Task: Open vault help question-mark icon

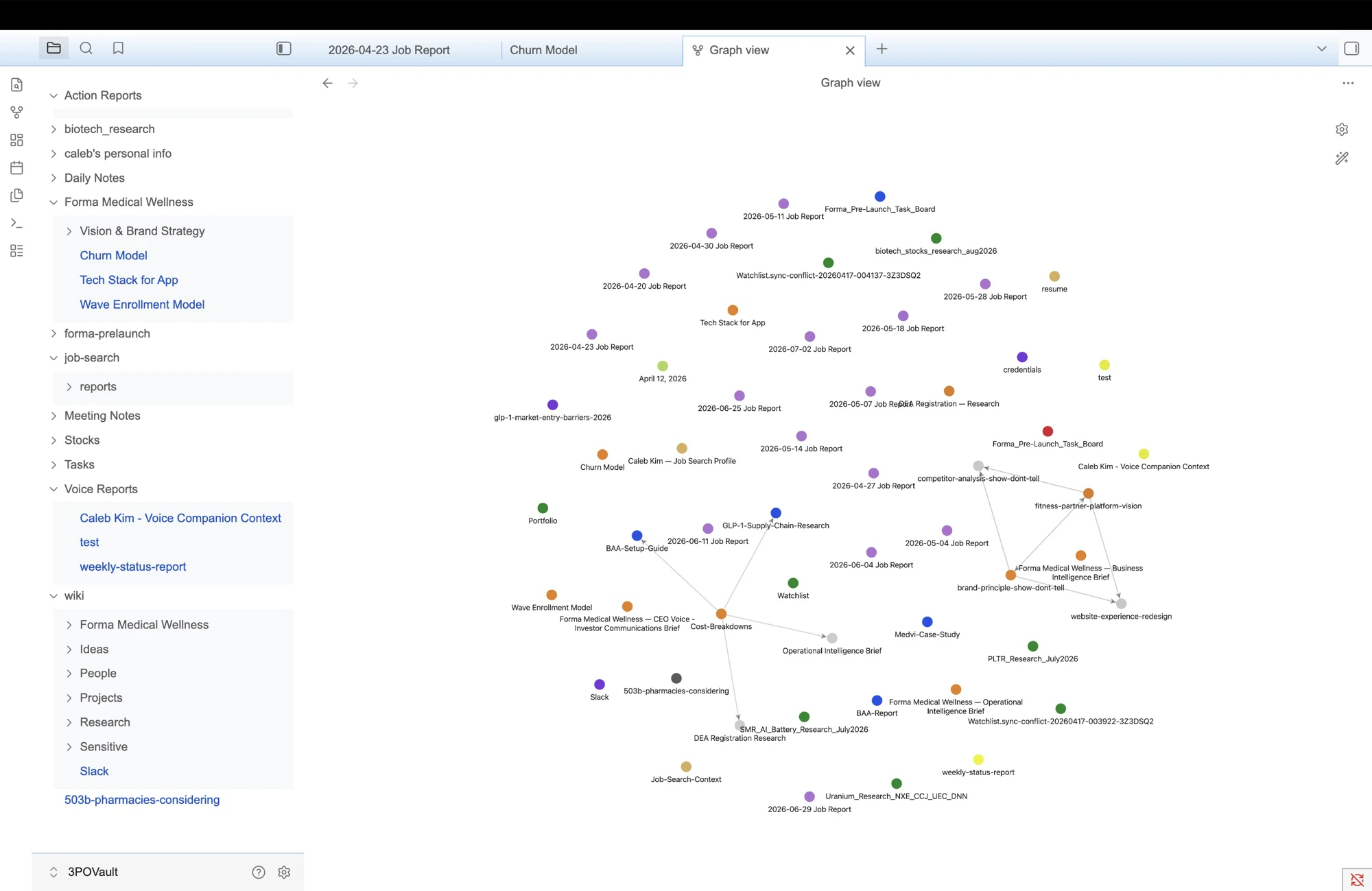Action: pos(259,872)
